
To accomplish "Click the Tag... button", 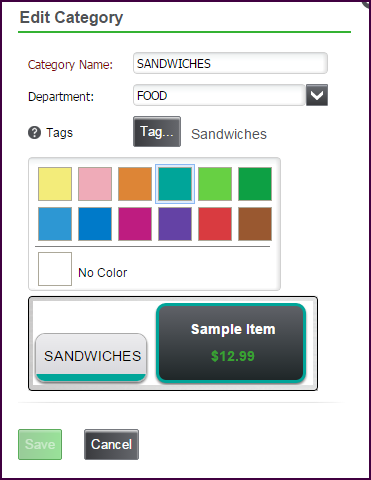I will 157,131.
